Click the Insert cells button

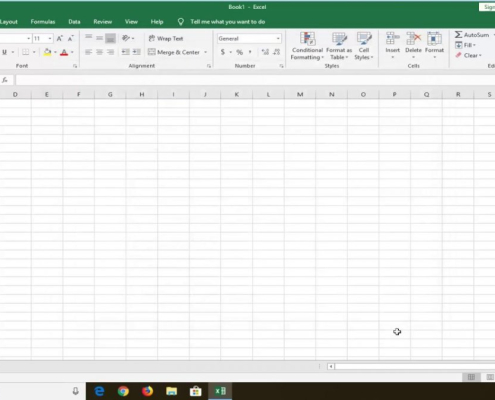click(392, 46)
